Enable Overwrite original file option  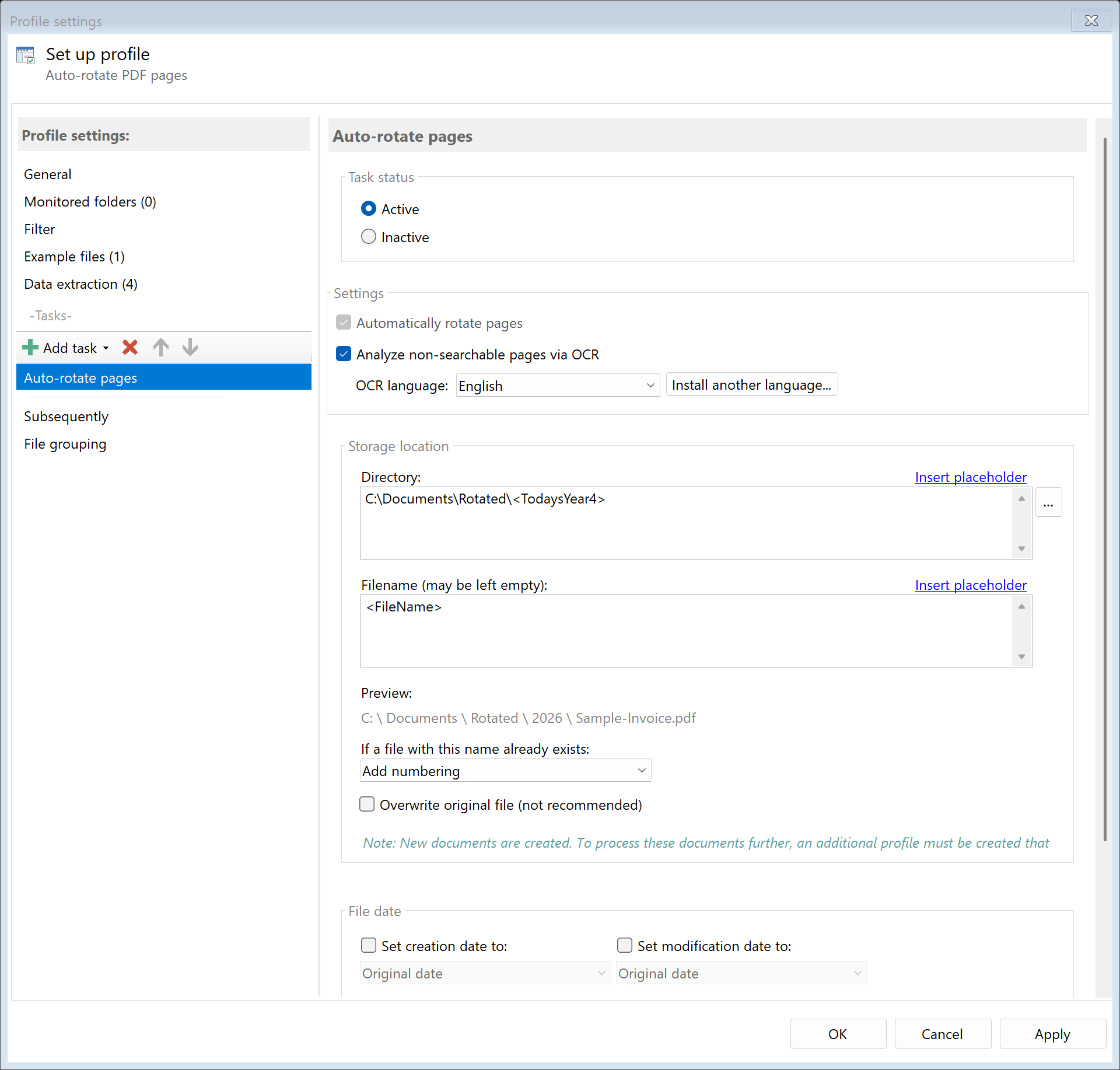coord(367,804)
